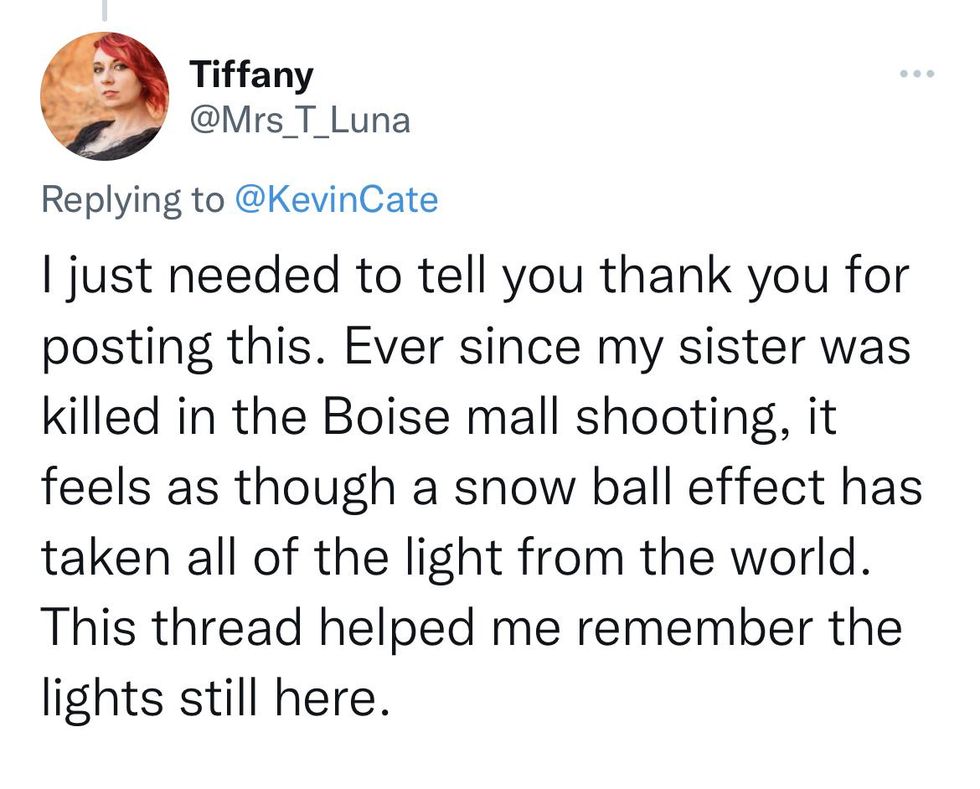Click the thread connector line above the avatar

tap(104, 10)
